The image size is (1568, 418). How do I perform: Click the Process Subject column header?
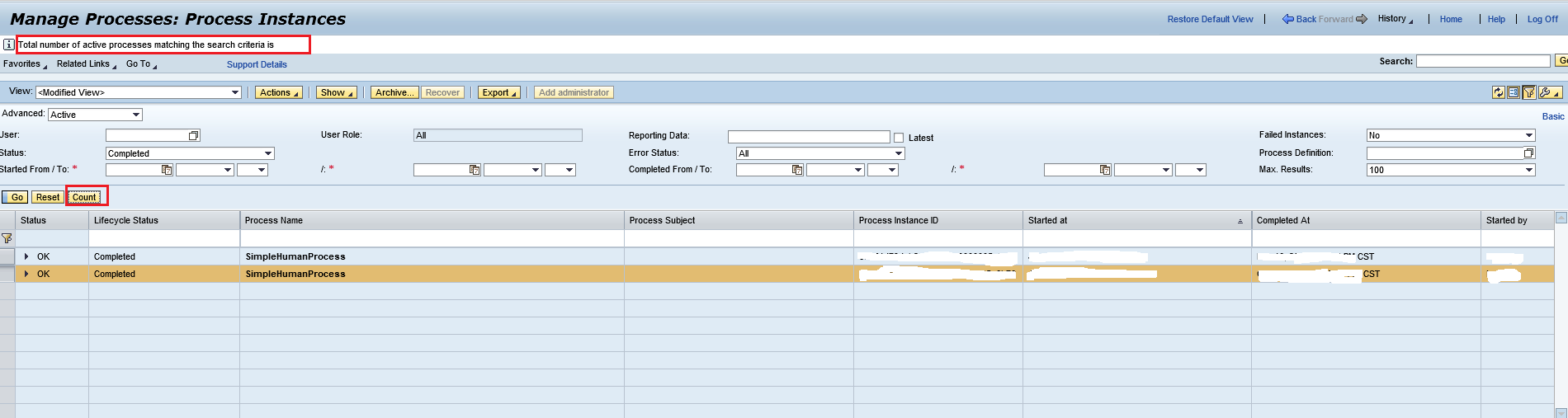(x=739, y=220)
